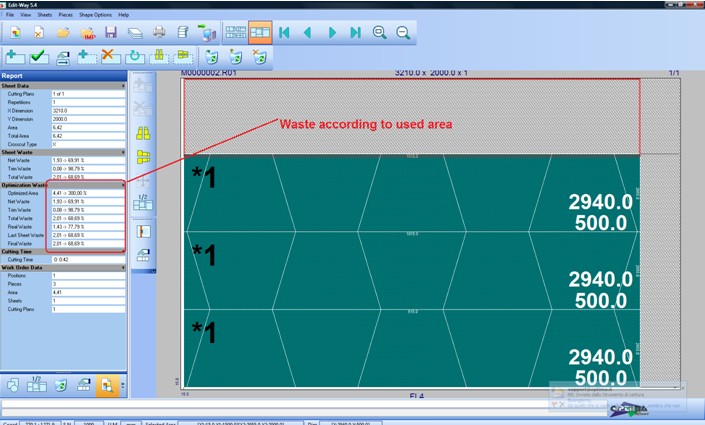Click the highlighted single-layout view icon
The height and width of the screenshot is (425, 705).
point(260,32)
